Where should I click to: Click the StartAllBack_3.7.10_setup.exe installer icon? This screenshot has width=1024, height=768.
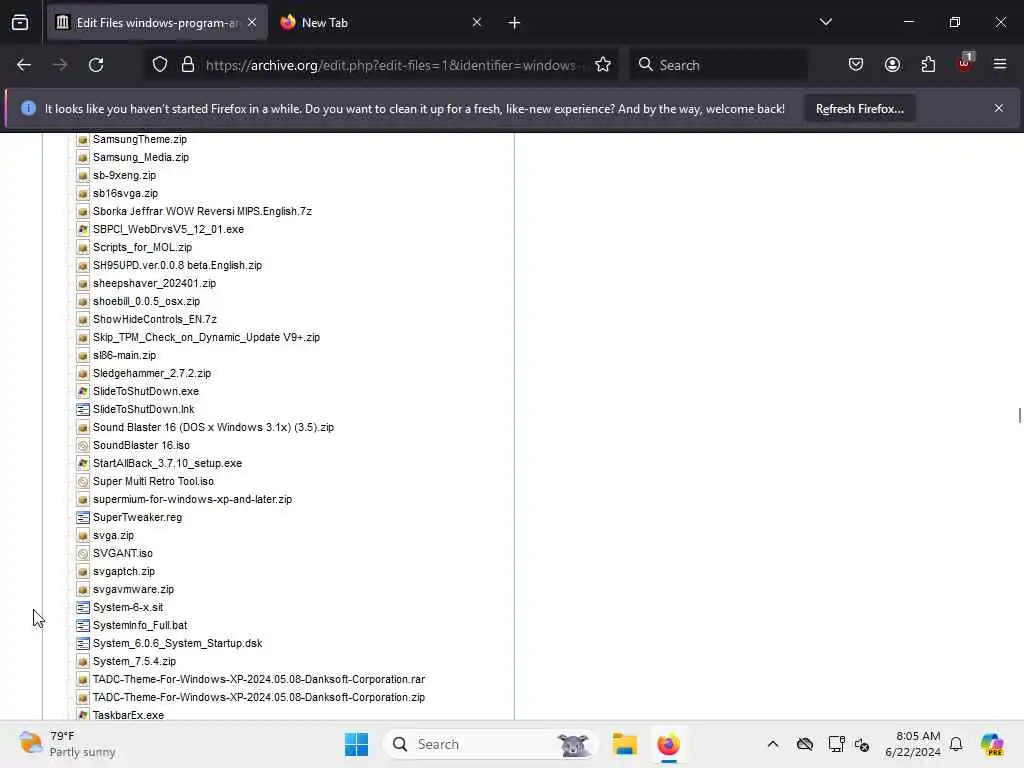[x=82, y=463]
